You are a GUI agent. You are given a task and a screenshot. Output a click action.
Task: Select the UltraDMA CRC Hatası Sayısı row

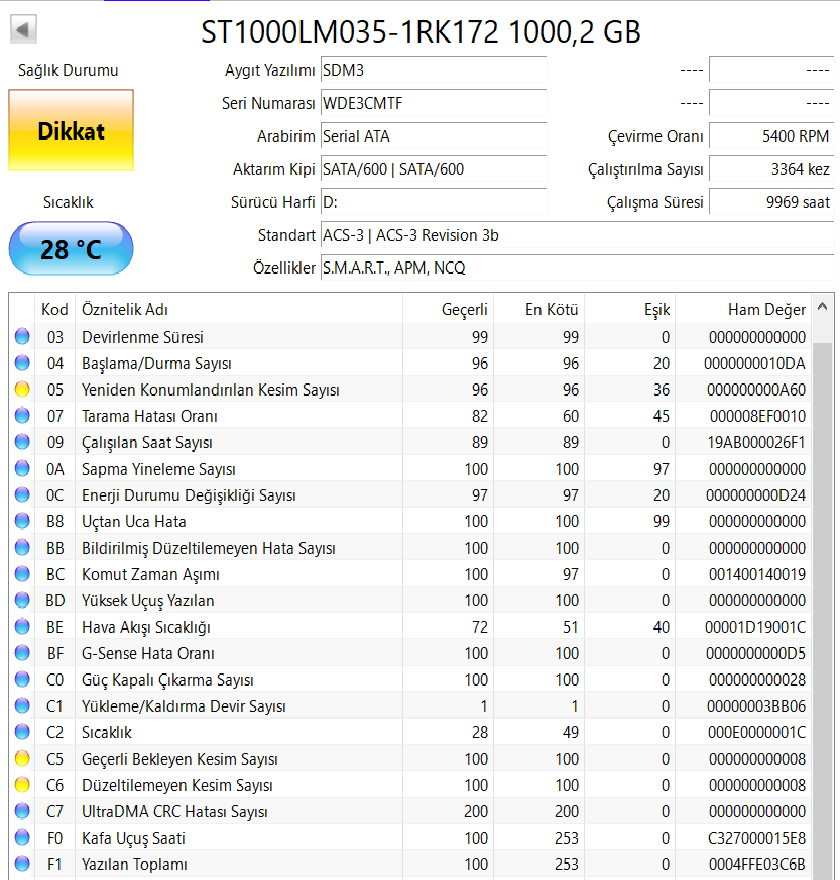click(411, 812)
